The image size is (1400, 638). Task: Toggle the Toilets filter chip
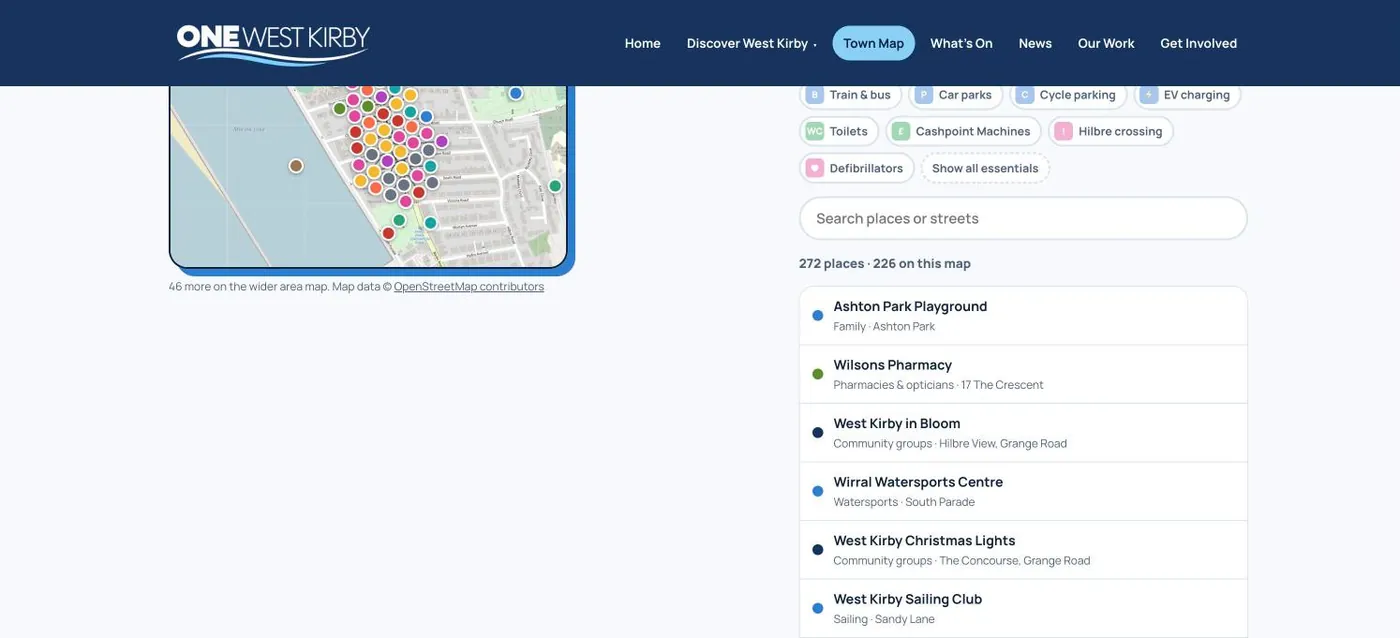(x=839, y=131)
